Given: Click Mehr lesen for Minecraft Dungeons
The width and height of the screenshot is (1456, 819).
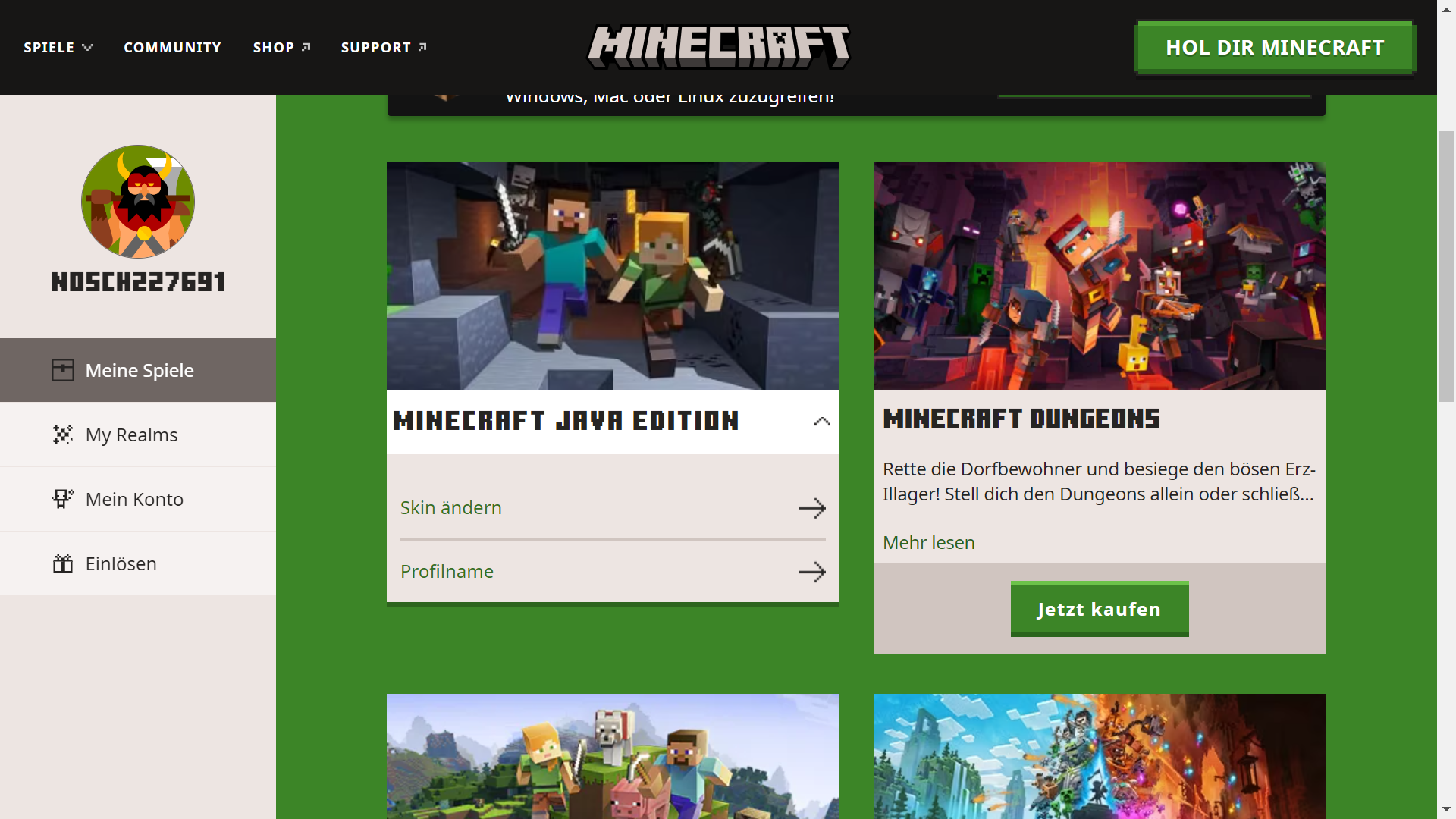Looking at the screenshot, I should coord(929,542).
